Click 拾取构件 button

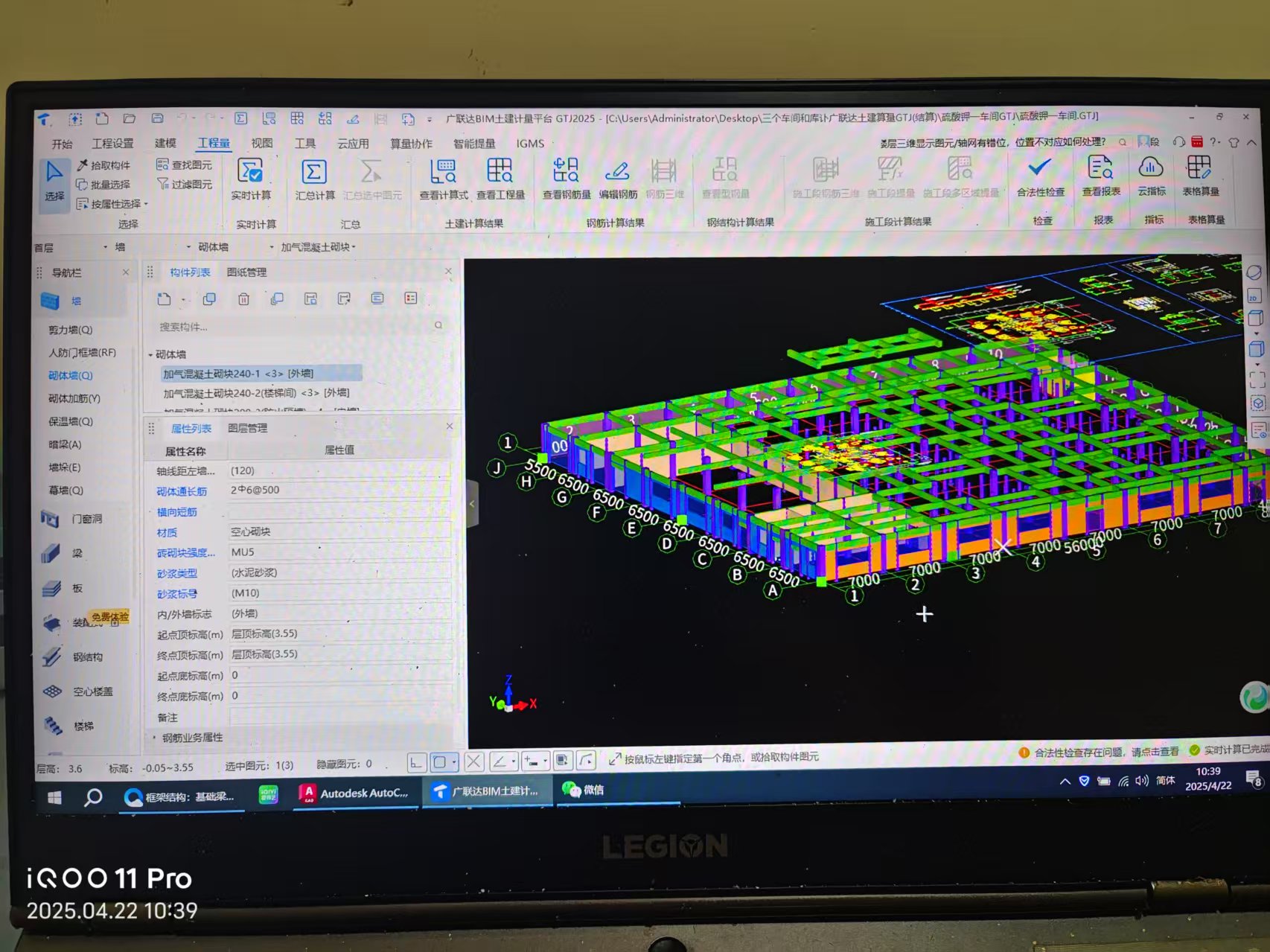point(103,165)
